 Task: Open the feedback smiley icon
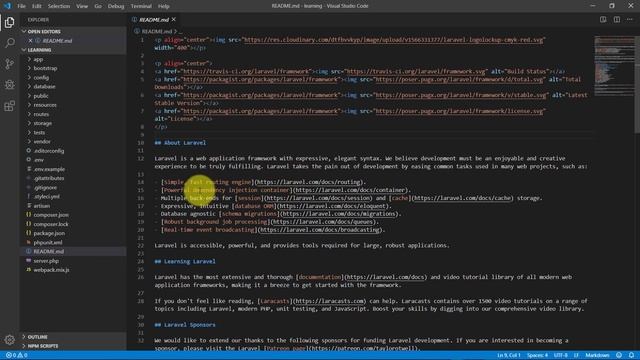(x=619, y=355)
